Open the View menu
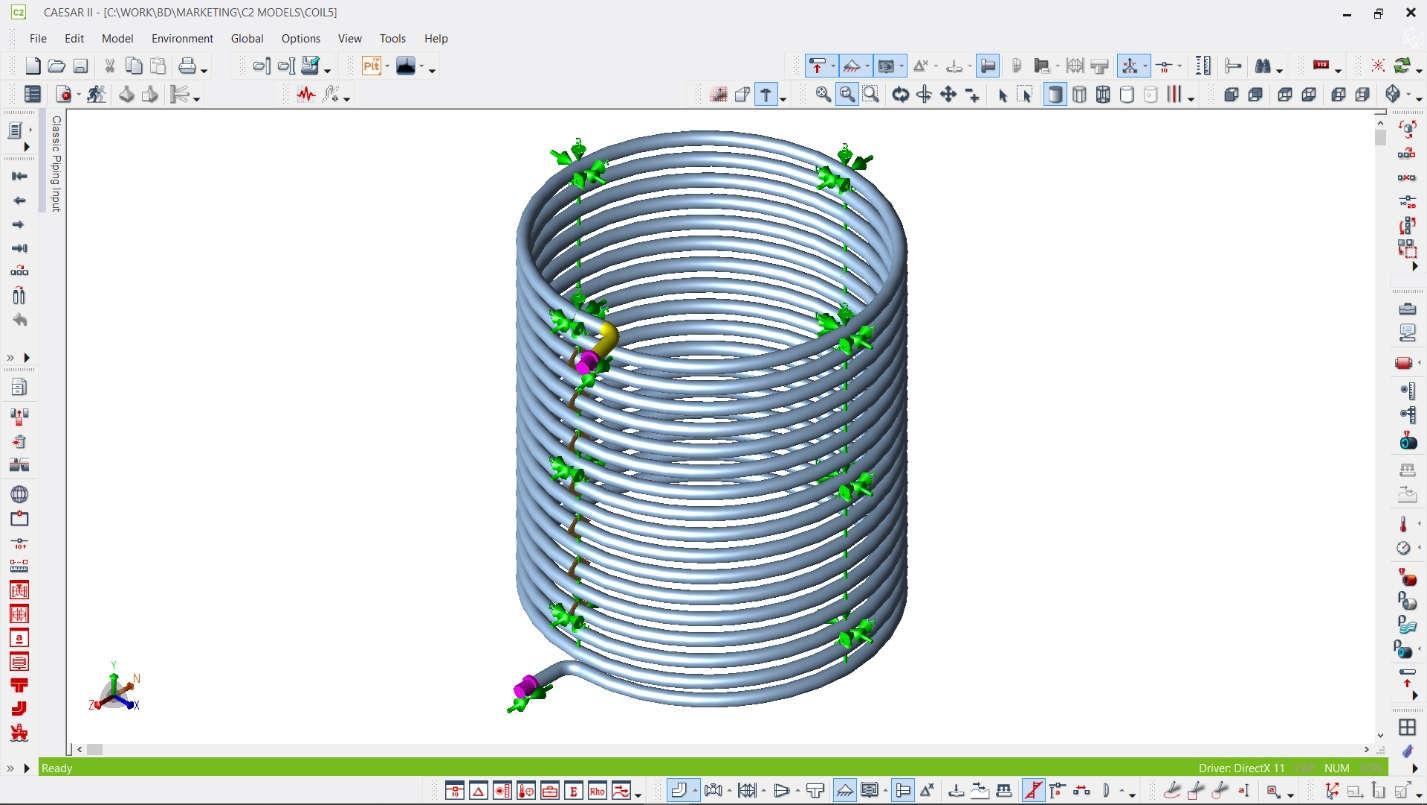The height and width of the screenshot is (805, 1427). [x=350, y=38]
